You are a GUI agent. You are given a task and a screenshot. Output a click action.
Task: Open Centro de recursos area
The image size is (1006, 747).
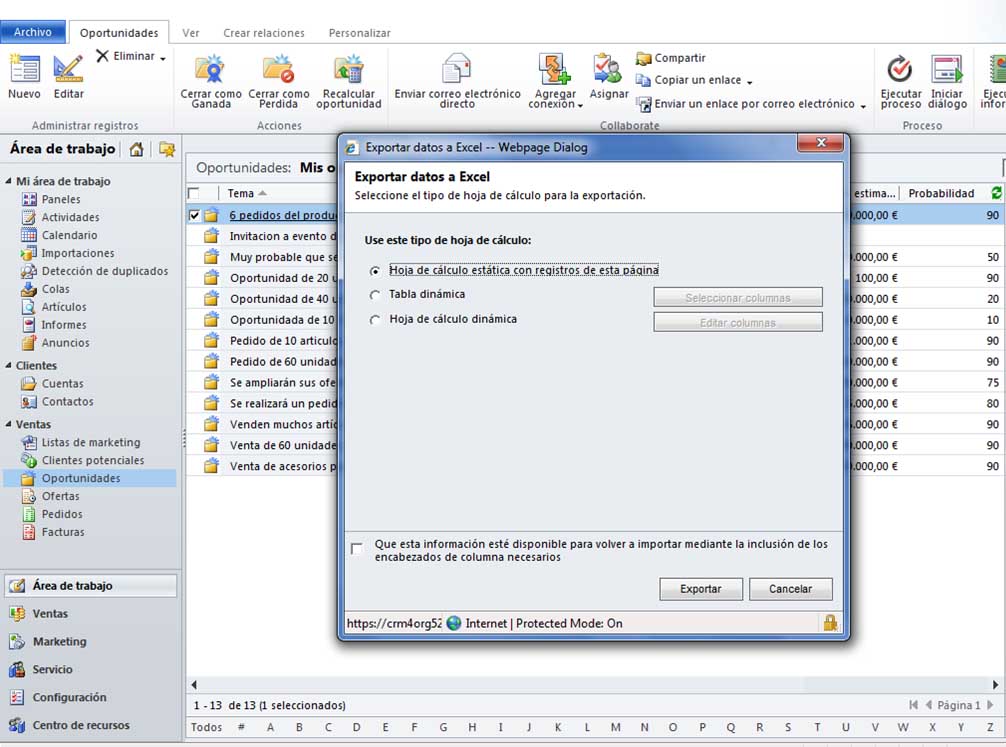coord(81,725)
